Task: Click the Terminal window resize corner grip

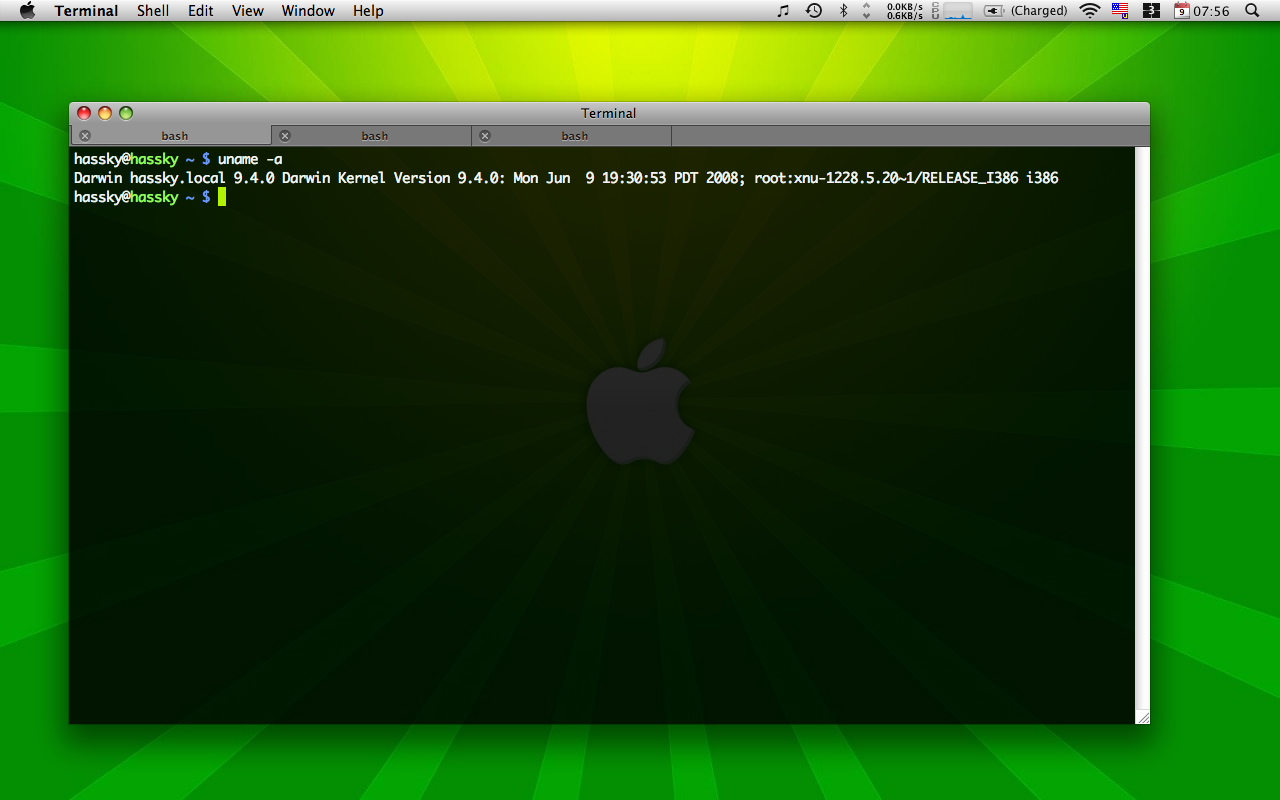Action: [1143, 717]
